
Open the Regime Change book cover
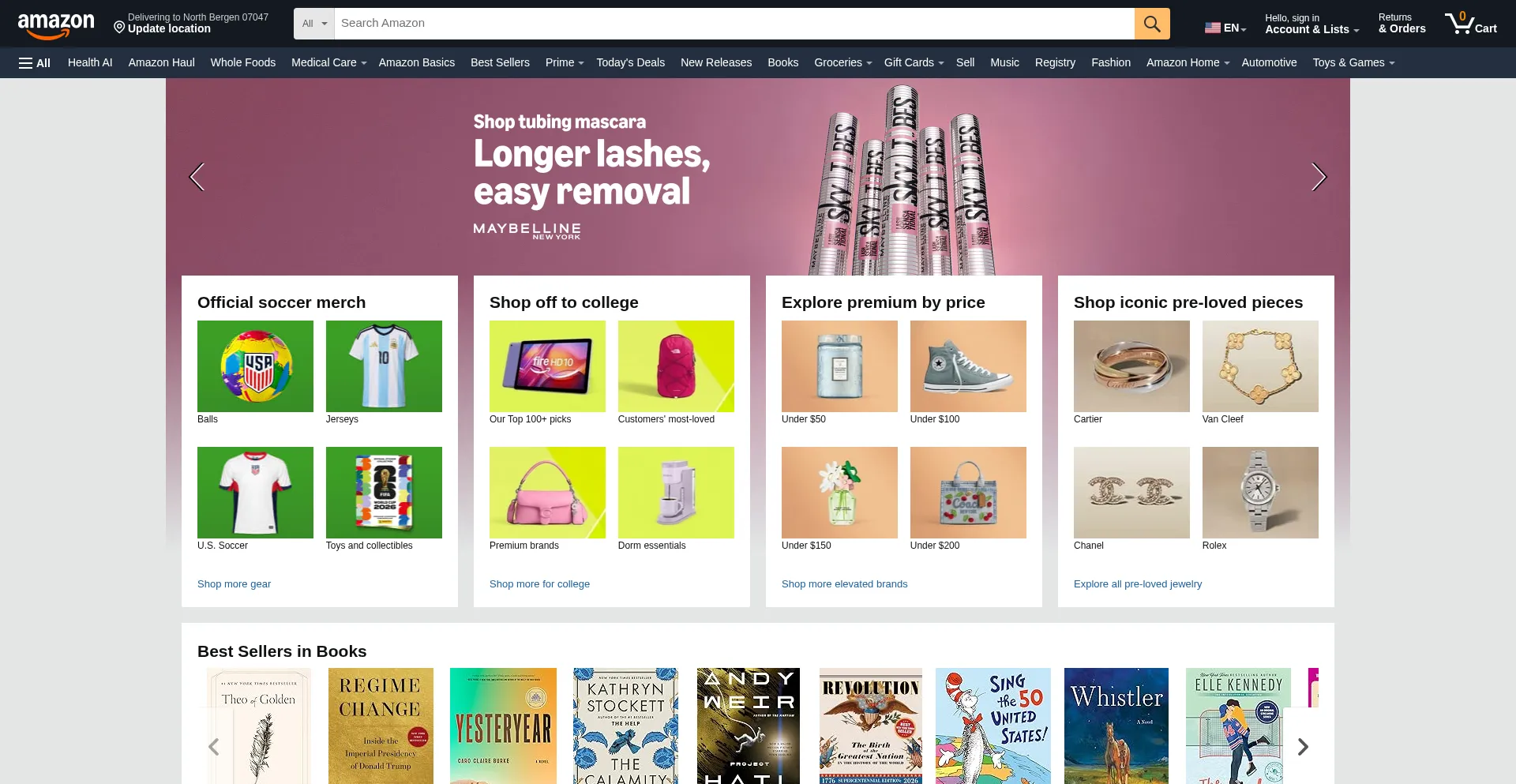pyautogui.click(x=381, y=726)
